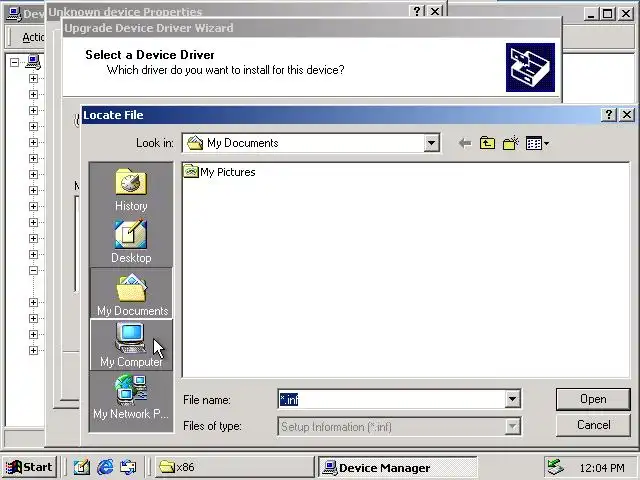Click the Locate File help button
Screen dimensions: 640x480
609,115
